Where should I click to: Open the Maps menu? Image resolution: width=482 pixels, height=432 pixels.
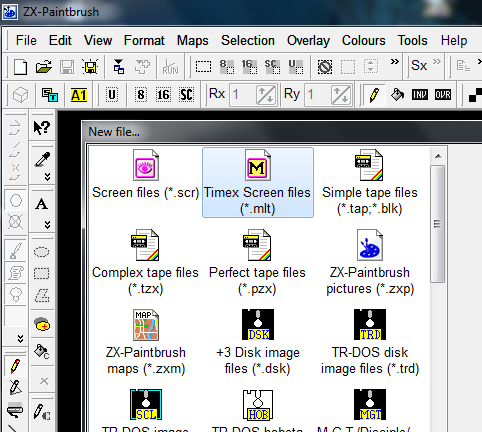coord(193,41)
